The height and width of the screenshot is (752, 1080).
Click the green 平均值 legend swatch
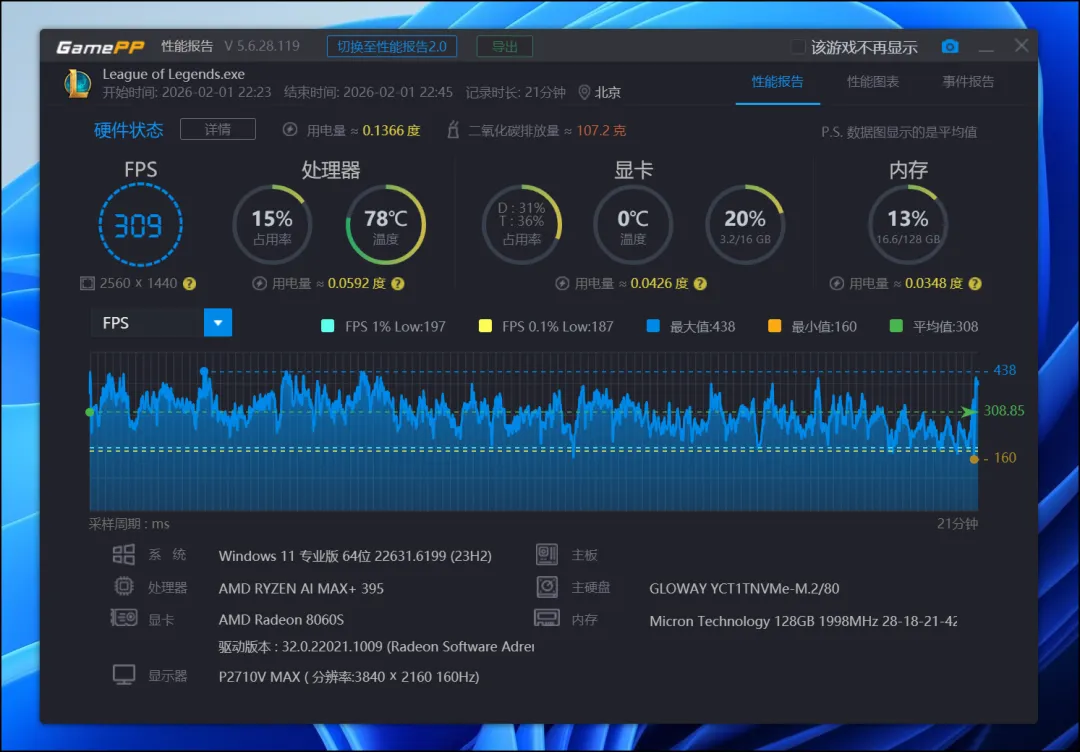click(x=896, y=326)
